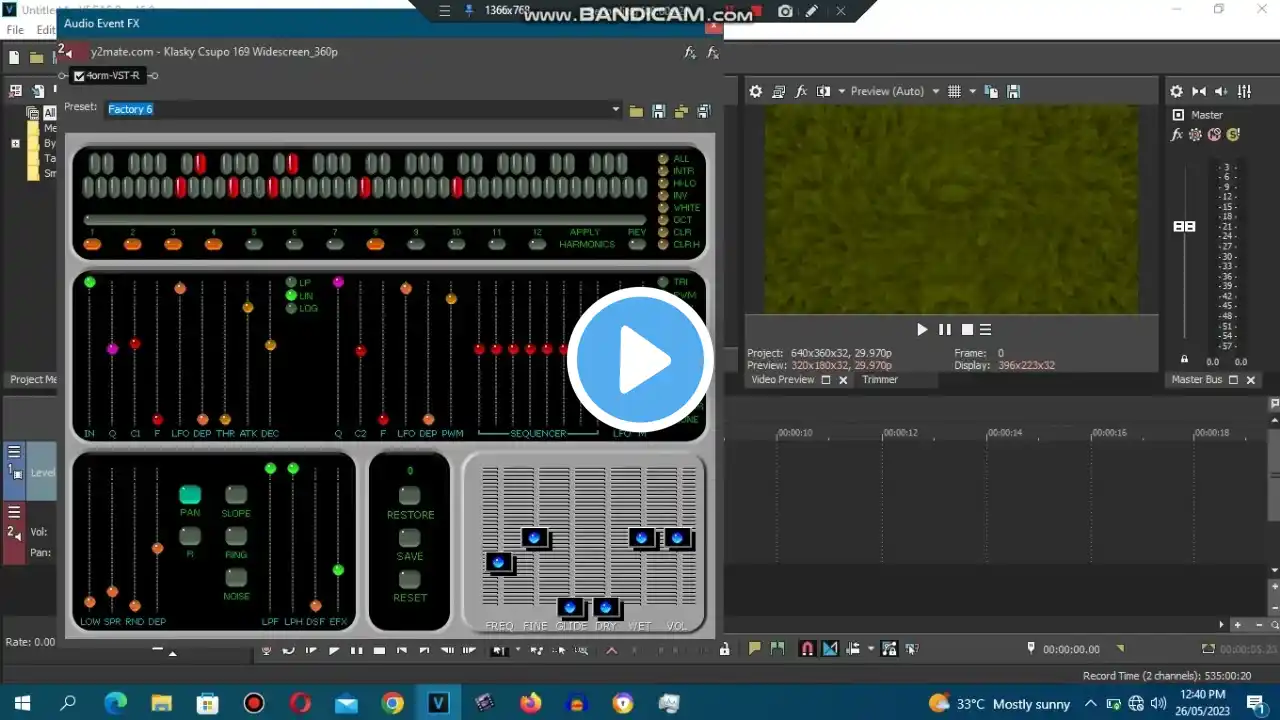Select the Master Bus tab

pyautogui.click(x=1197, y=380)
